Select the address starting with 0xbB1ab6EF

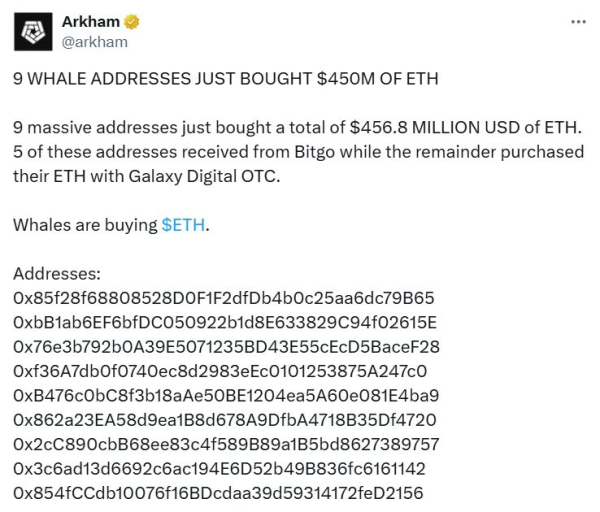click(225, 322)
